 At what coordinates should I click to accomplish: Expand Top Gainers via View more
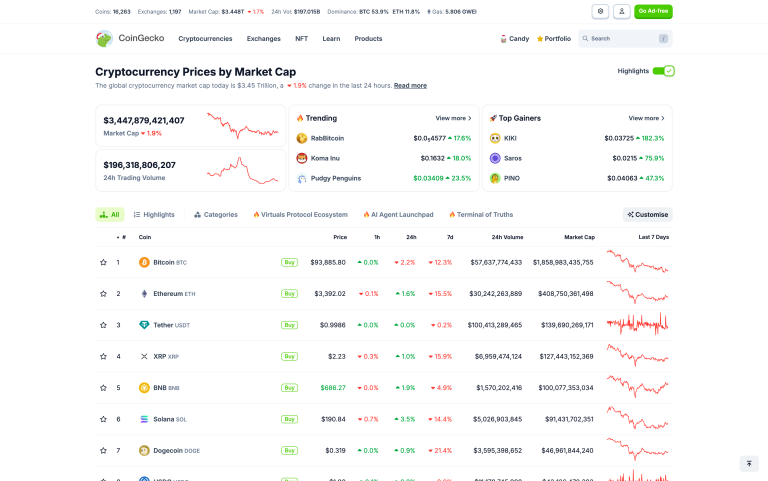pyautogui.click(x=647, y=119)
